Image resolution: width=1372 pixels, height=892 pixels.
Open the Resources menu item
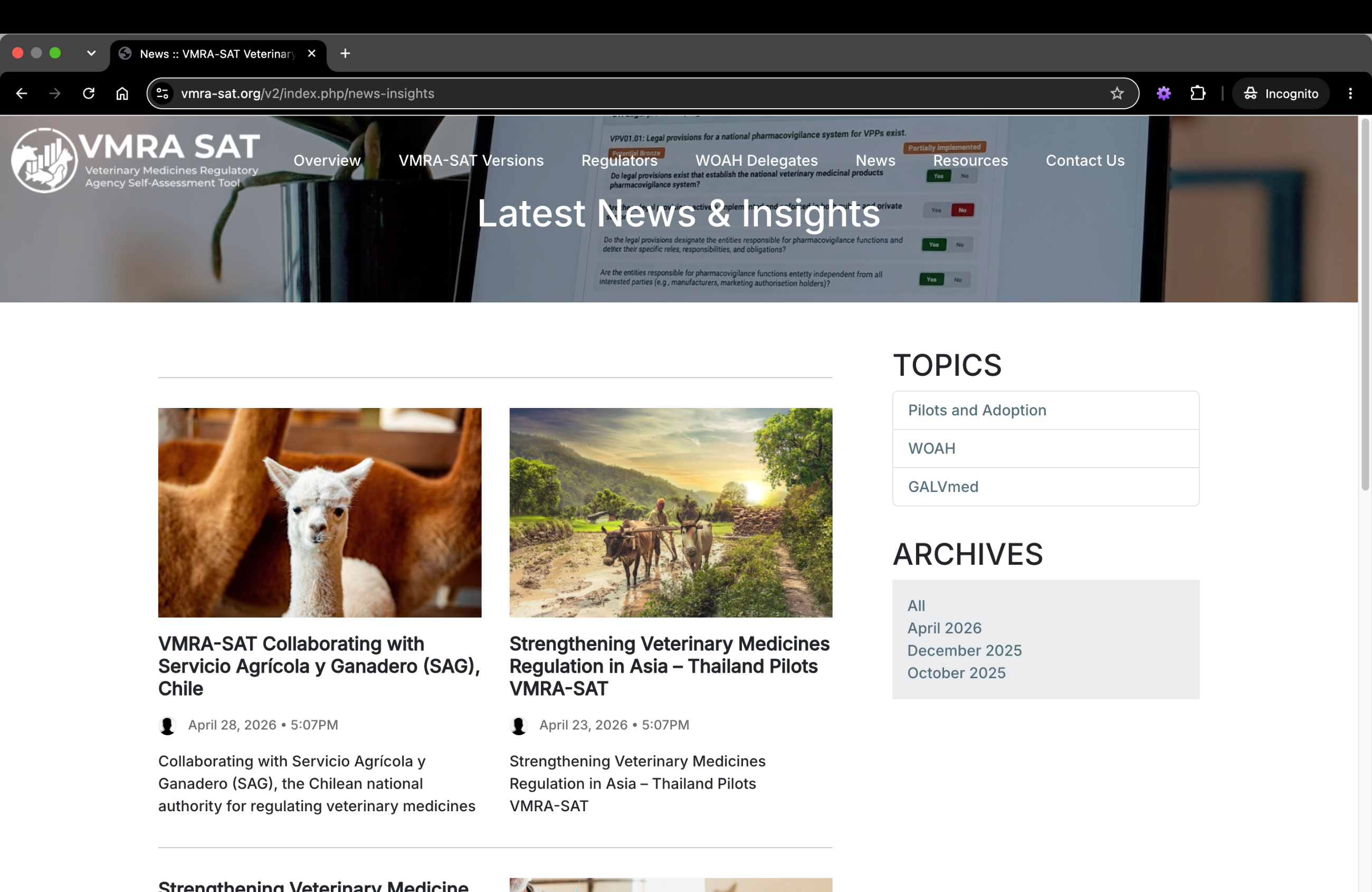970,160
